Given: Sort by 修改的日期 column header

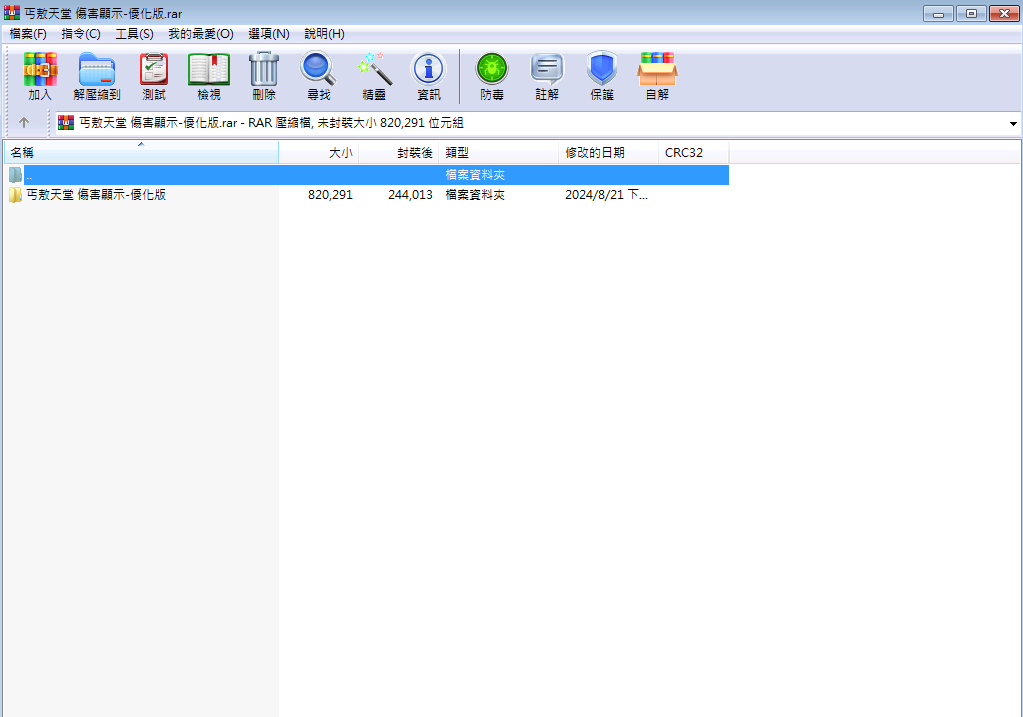Looking at the screenshot, I should pos(609,153).
